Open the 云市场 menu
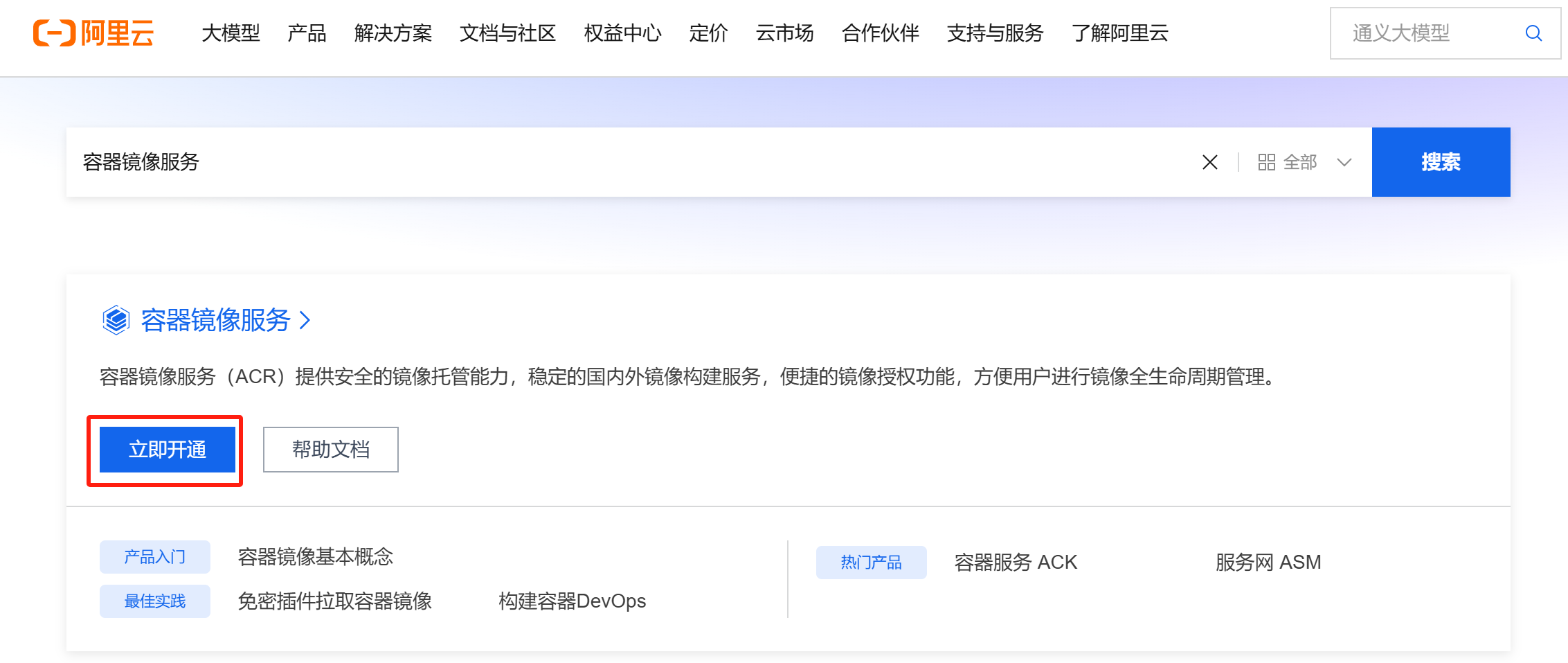 [x=784, y=33]
